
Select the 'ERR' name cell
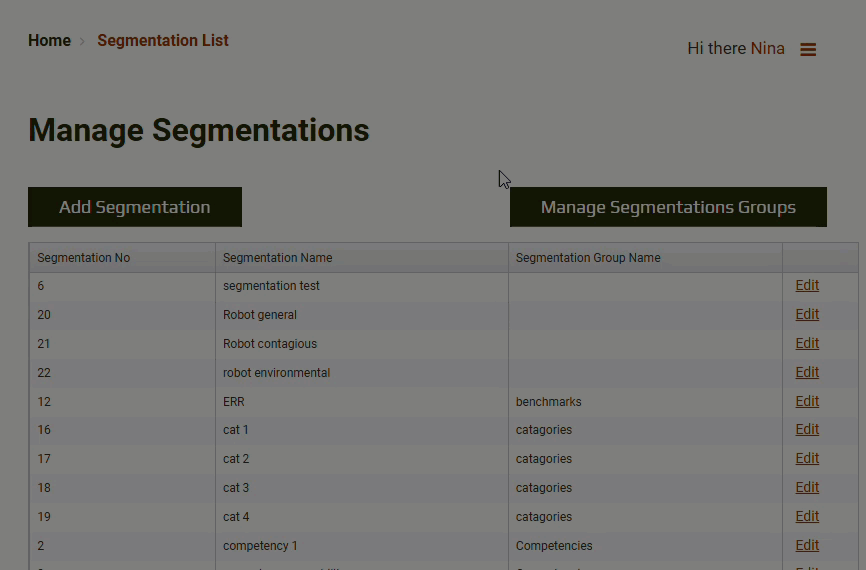click(x=362, y=402)
